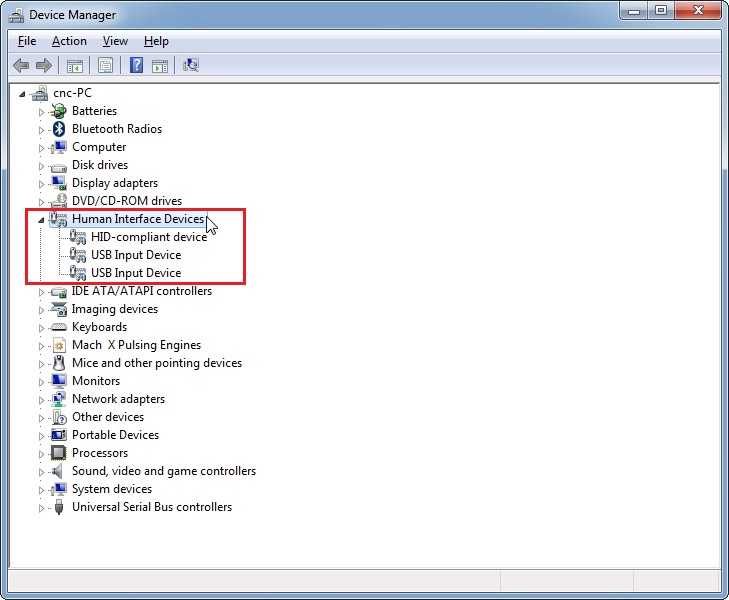Image resolution: width=729 pixels, height=600 pixels.
Task: Click the Device Manager title bar icon
Action: tap(17, 15)
